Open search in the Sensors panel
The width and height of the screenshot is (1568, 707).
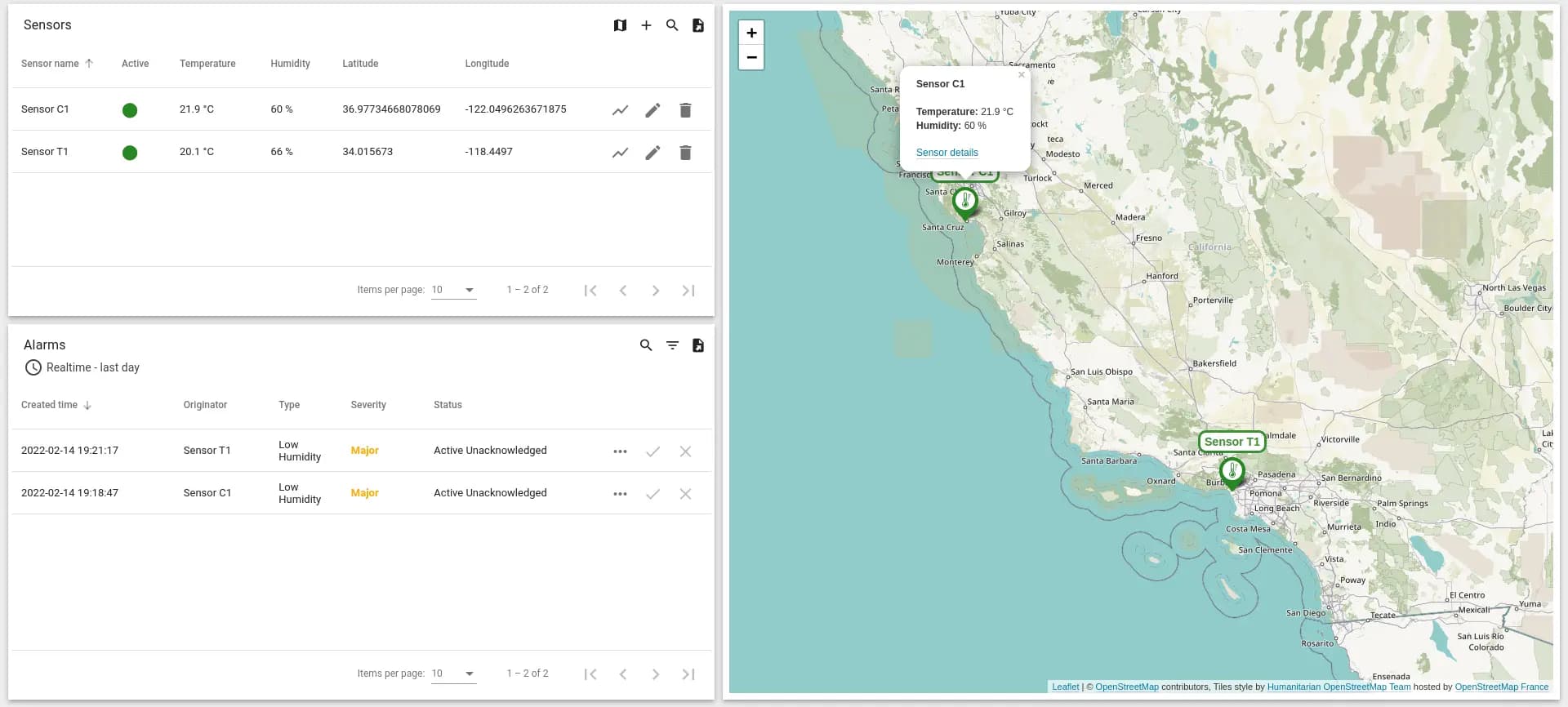pyautogui.click(x=672, y=25)
